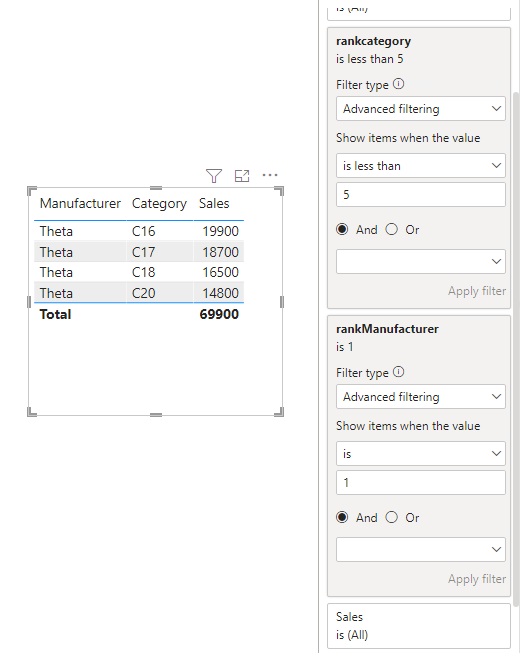Select Or radio in rankcategory filter
Image resolution: width=520 pixels, height=653 pixels.
pyautogui.click(x=391, y=229)
